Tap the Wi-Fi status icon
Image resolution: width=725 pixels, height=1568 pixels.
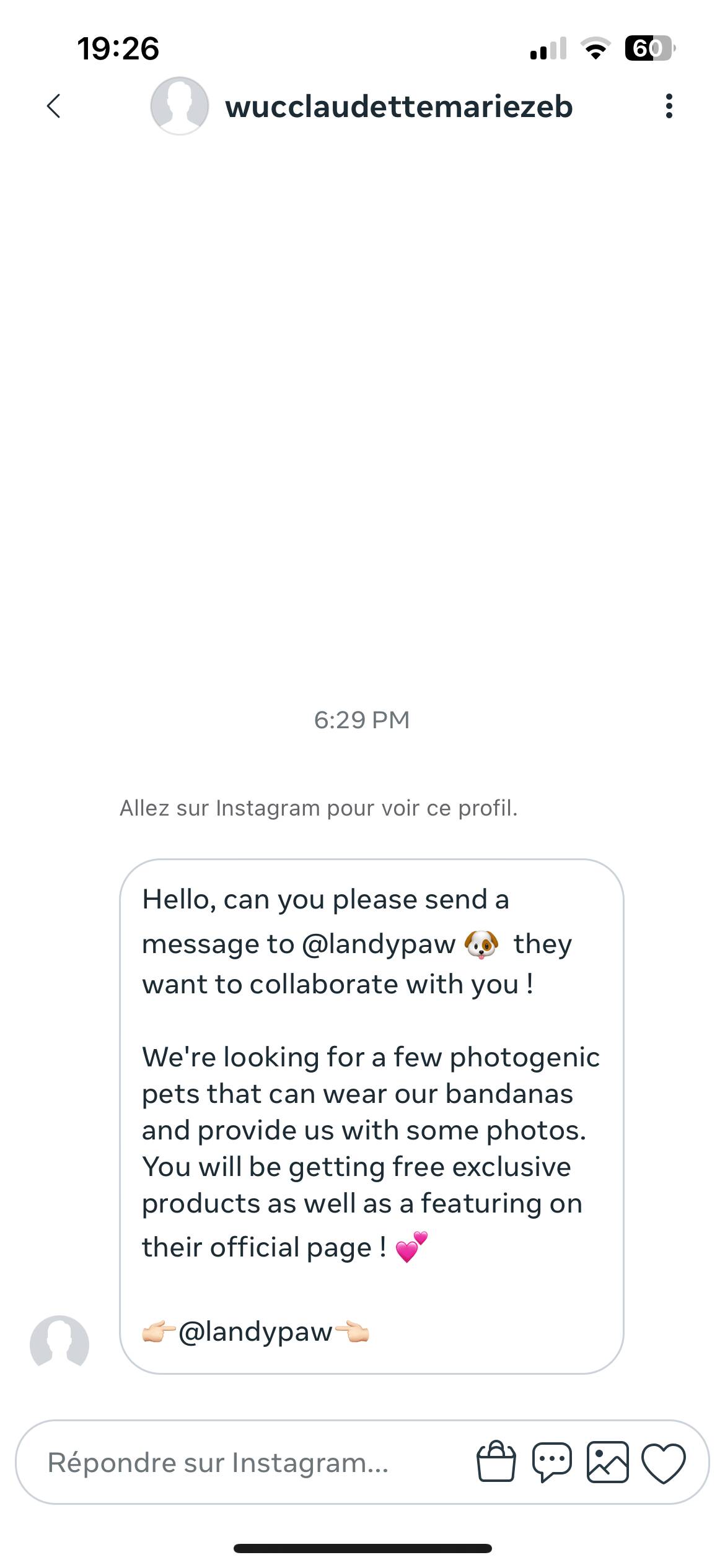tap(595, 48)
